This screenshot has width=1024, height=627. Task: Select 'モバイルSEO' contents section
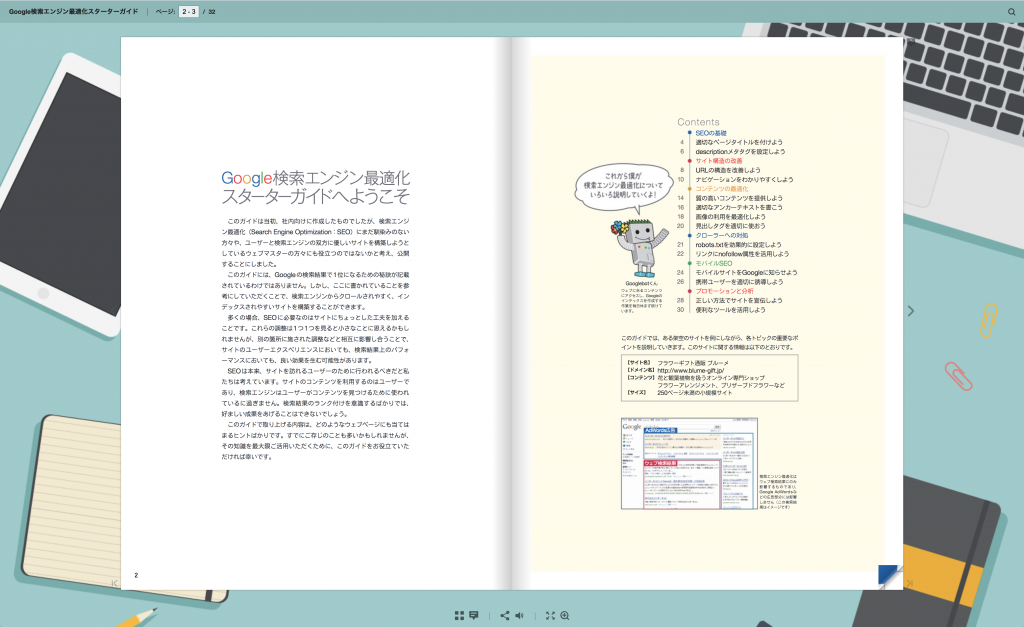[714, 263]
